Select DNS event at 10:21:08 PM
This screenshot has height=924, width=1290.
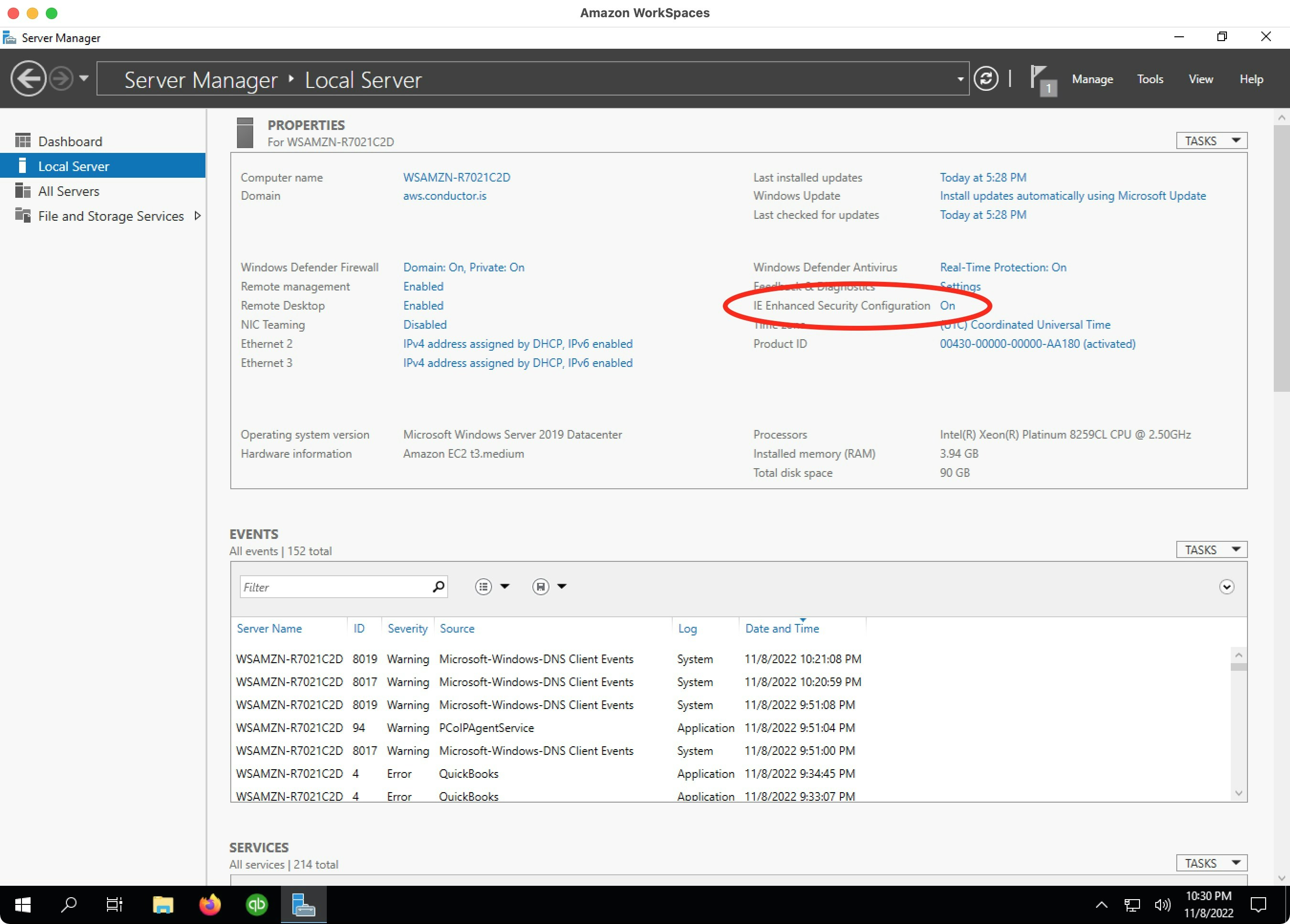(731, 659)
